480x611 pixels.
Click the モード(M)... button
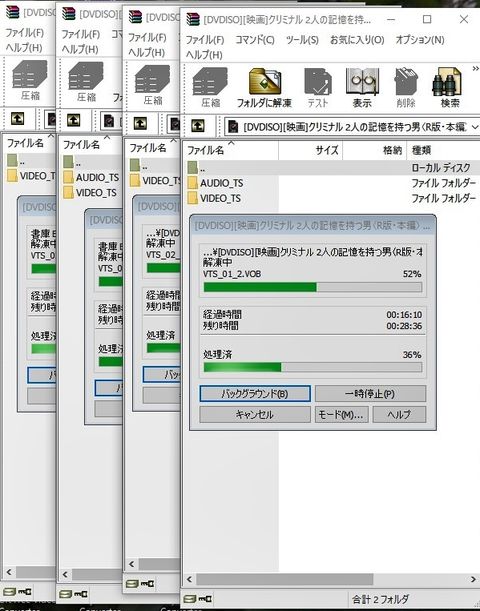click(341, 414)
